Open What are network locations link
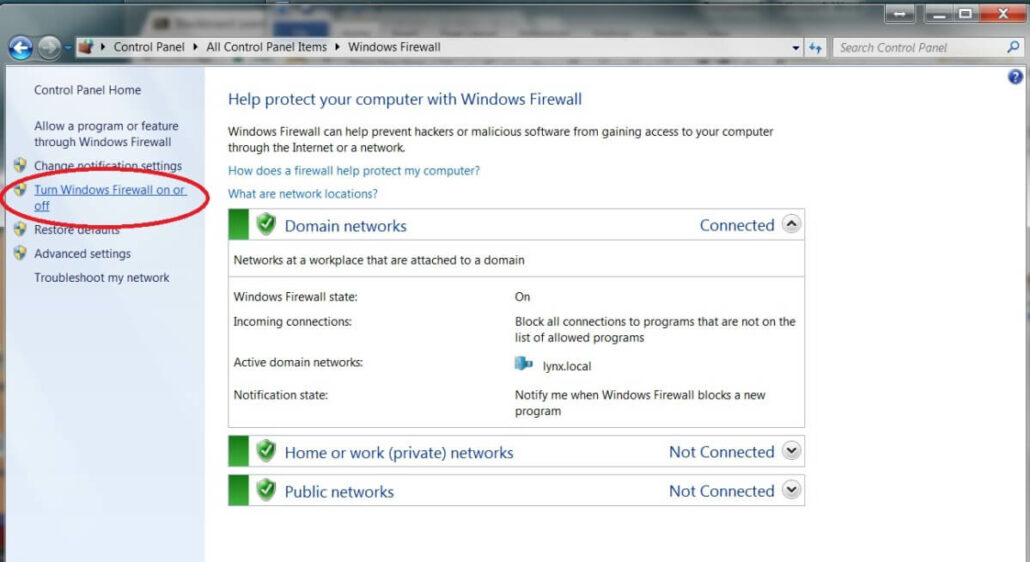Image resolution: width=1030 pixels, height=562 pixels. 303,194
